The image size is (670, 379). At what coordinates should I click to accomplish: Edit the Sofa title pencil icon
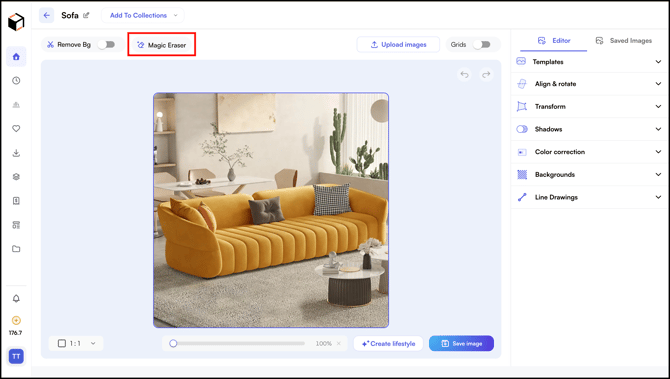86,15
